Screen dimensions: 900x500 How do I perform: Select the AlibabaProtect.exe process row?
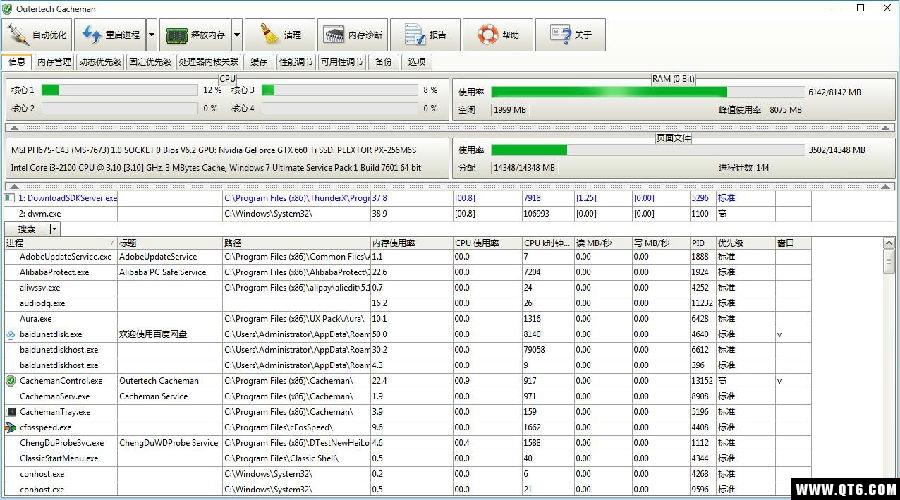click(x=408, y=272)
